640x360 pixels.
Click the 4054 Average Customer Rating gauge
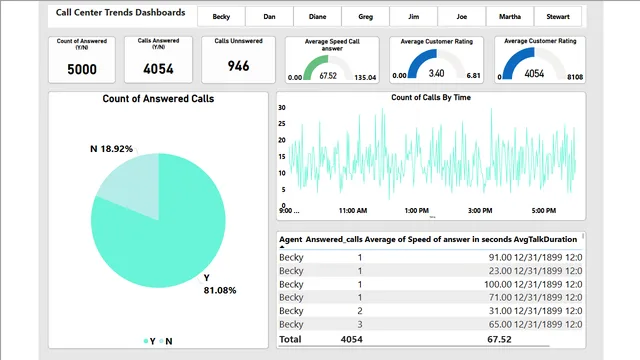pos(540,60)
